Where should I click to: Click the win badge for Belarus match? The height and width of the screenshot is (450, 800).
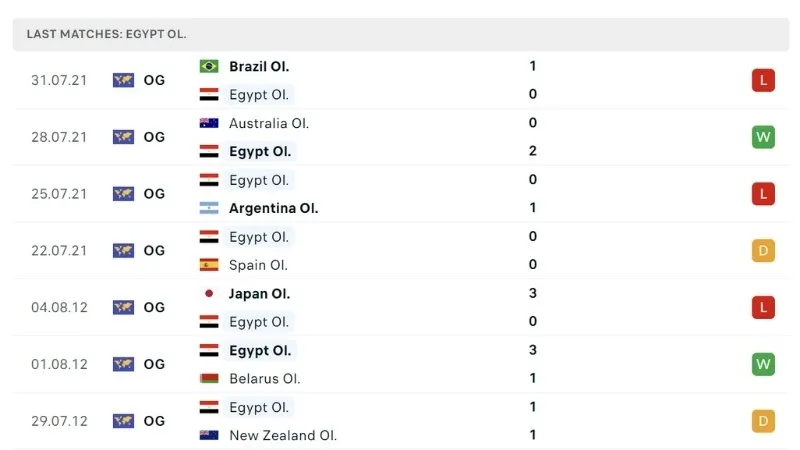[x=763, y=364]
